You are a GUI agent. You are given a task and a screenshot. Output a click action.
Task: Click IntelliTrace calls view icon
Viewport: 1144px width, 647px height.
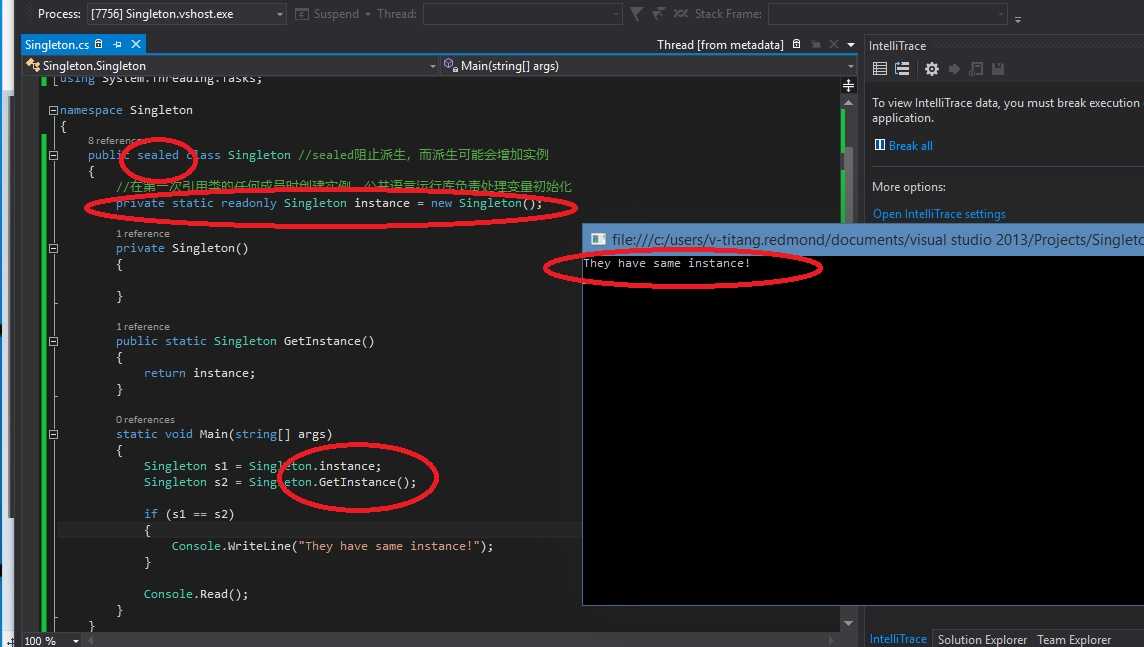click(x=903, y=69)
